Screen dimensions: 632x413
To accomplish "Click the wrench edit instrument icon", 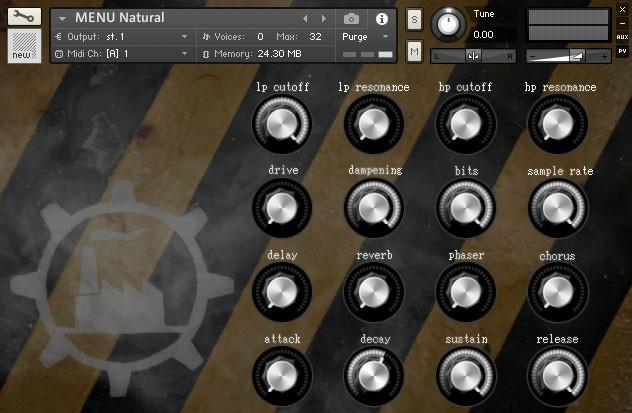I will tap(23, 16).
